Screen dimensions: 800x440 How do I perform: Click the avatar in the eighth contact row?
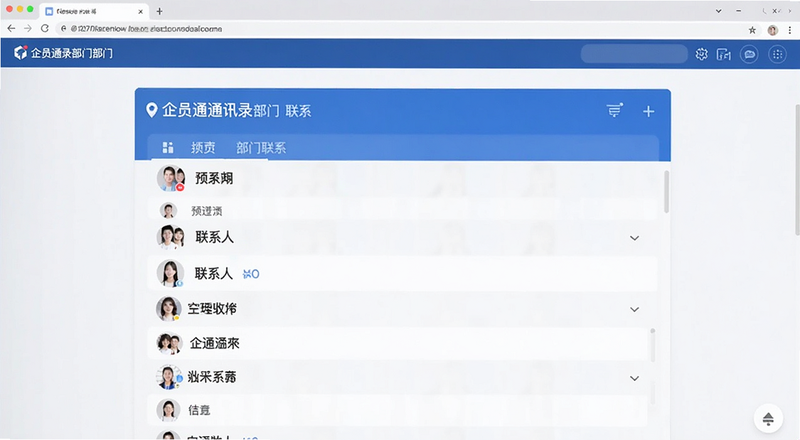point(168,410)
